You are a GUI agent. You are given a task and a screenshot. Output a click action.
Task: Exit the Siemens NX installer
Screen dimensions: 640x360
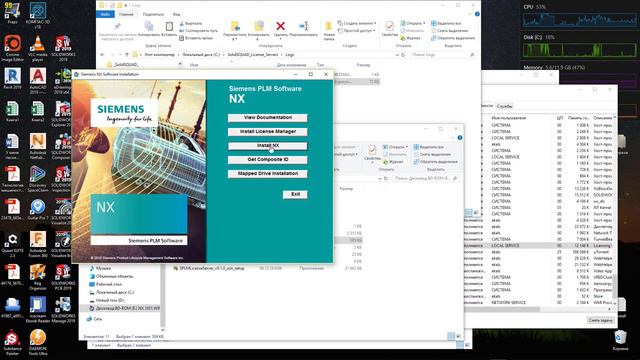pos(295,194)
